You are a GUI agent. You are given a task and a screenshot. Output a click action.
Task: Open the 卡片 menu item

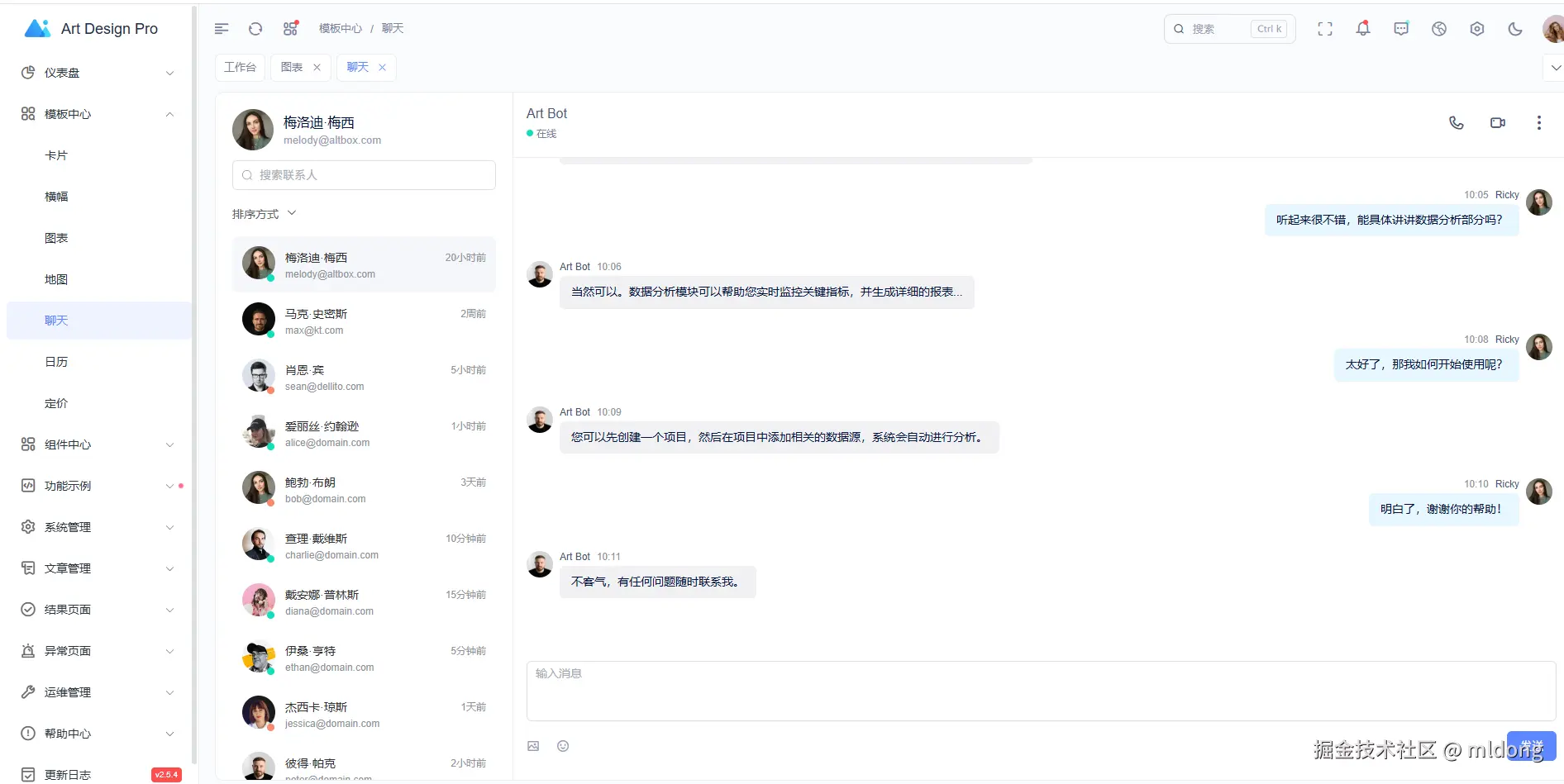(x=99, y=155)
